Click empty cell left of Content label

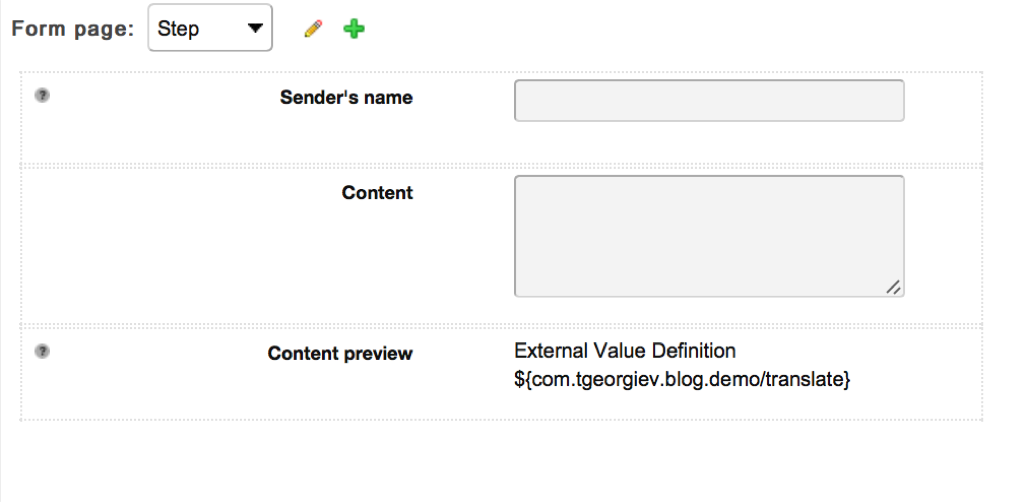pyautogui.click(x=150, y=240)
